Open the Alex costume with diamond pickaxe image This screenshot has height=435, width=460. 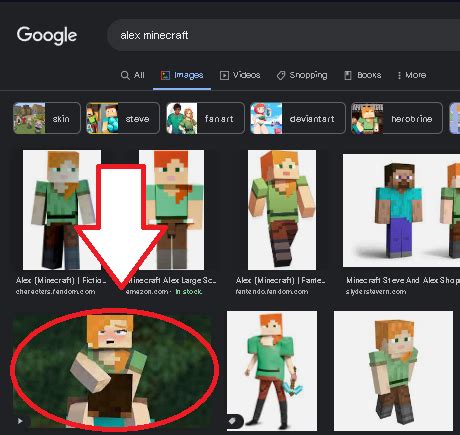click(x=272, y=371)
